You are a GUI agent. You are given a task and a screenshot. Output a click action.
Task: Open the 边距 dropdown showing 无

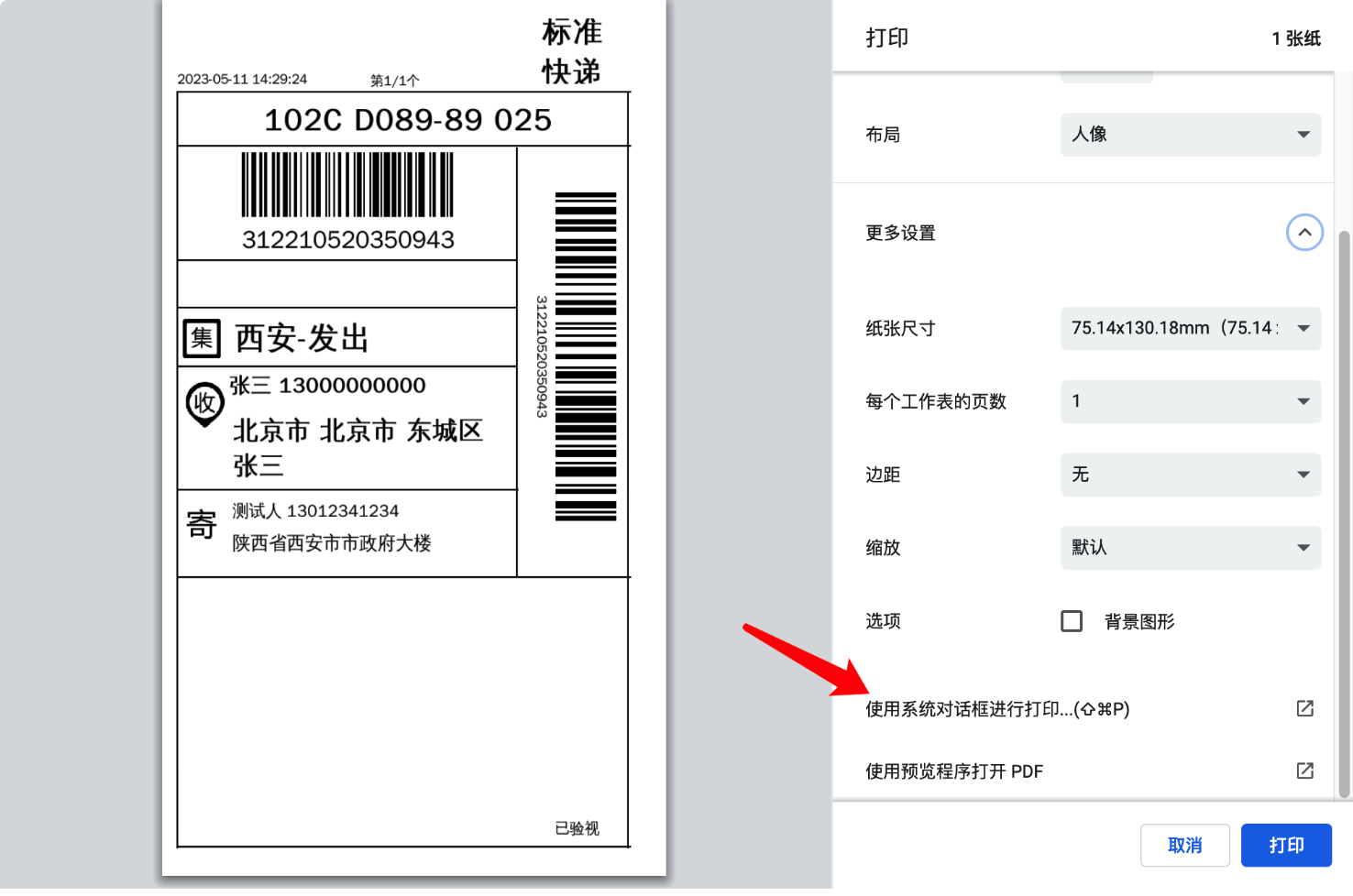coord(1191,475)
